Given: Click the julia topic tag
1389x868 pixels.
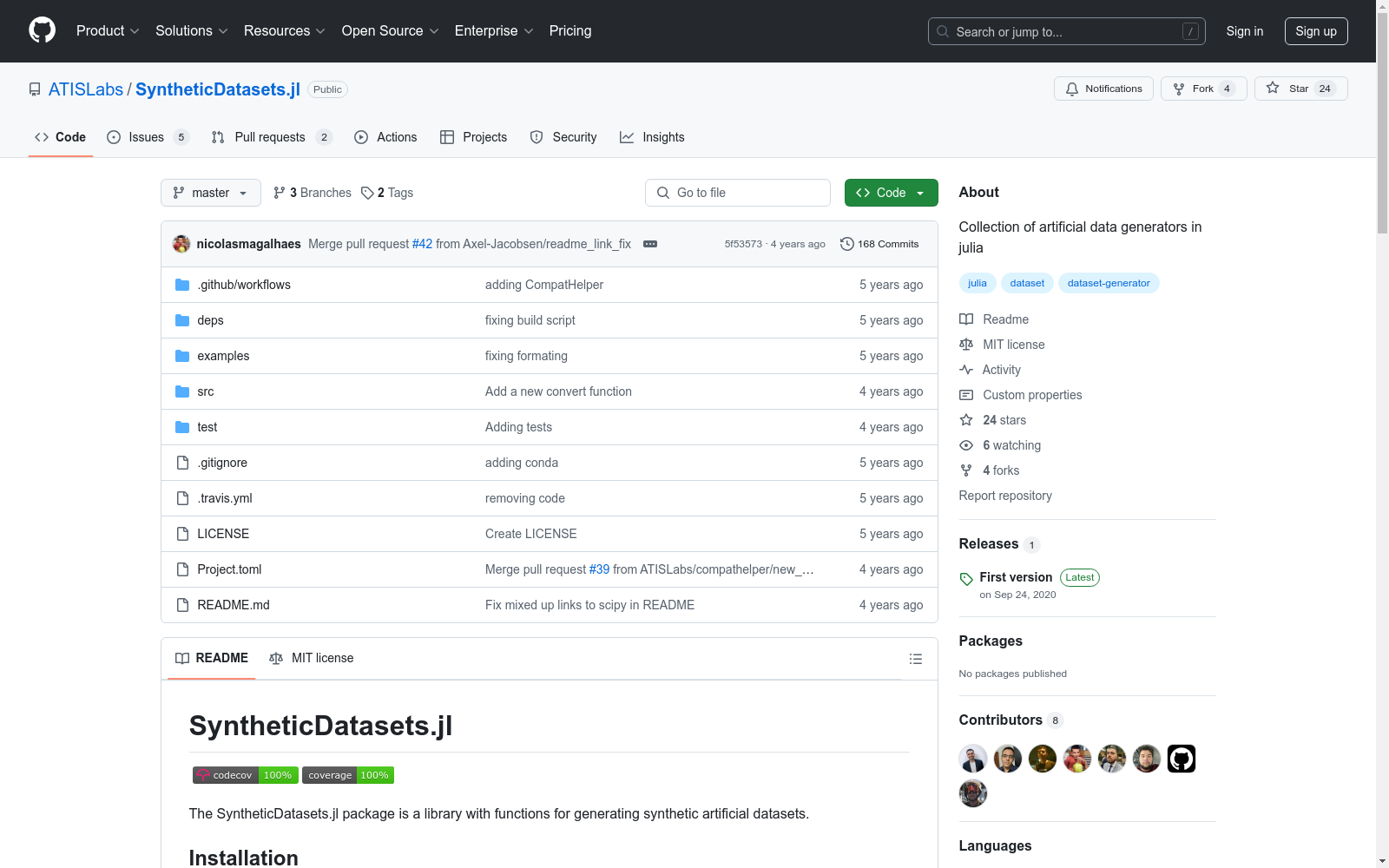Looking at the screenshot, I should point(978,283).
